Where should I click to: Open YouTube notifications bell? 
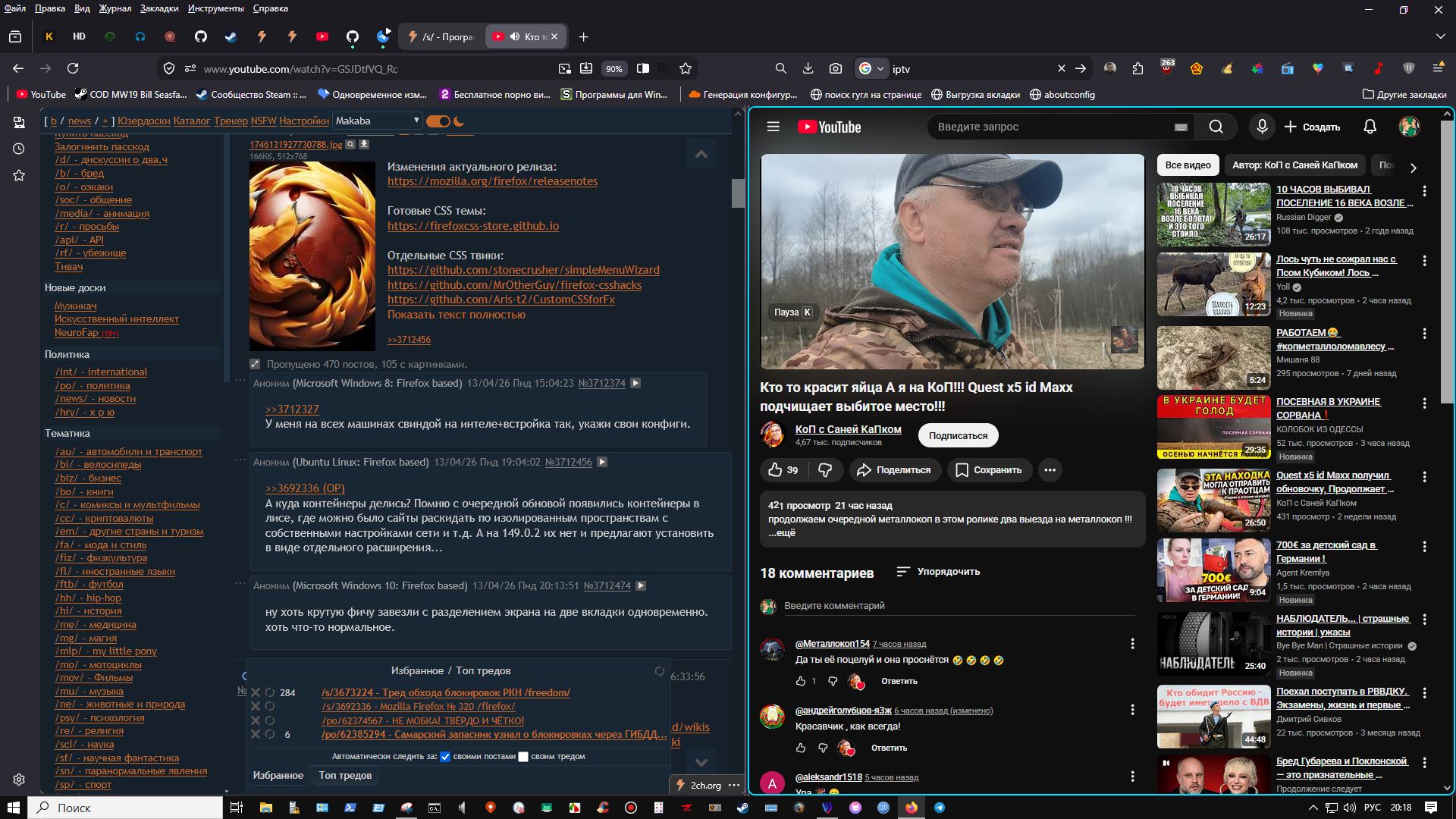click(x=1370, y=127)
